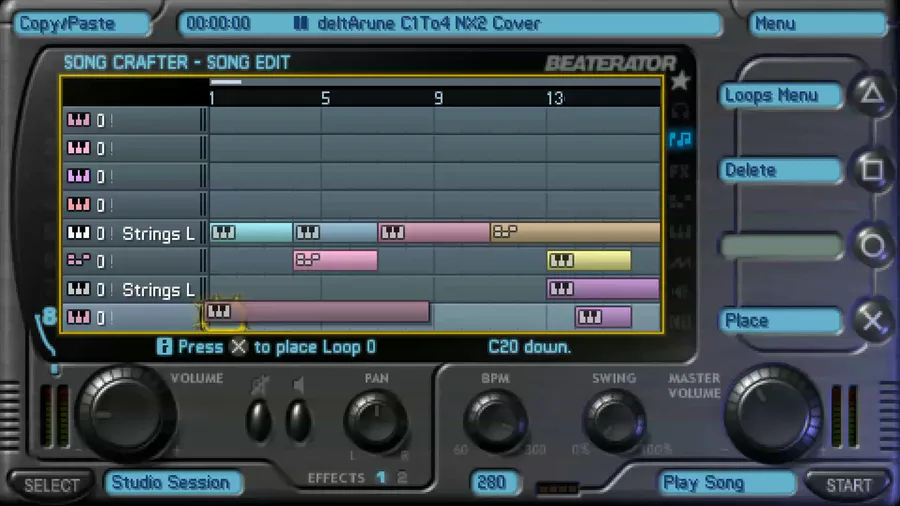Select the yellow loop on track six
Image resolution: width=900 pixels, height=506 pixels.
[589, 260]
